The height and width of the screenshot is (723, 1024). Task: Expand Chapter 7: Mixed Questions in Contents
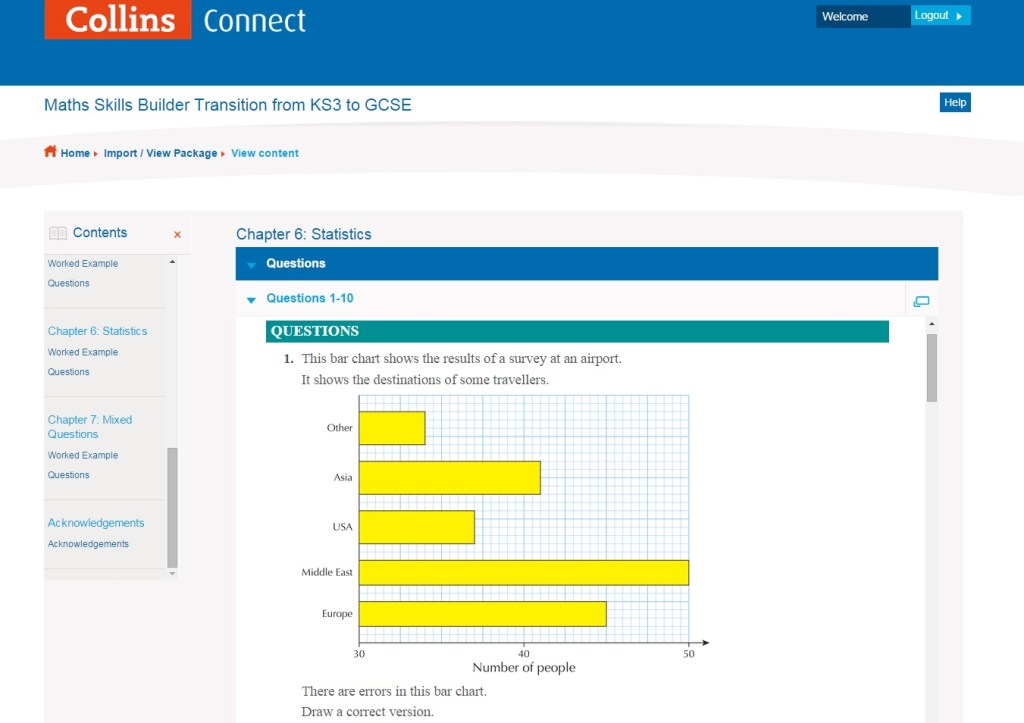click(x=89, y=426)
